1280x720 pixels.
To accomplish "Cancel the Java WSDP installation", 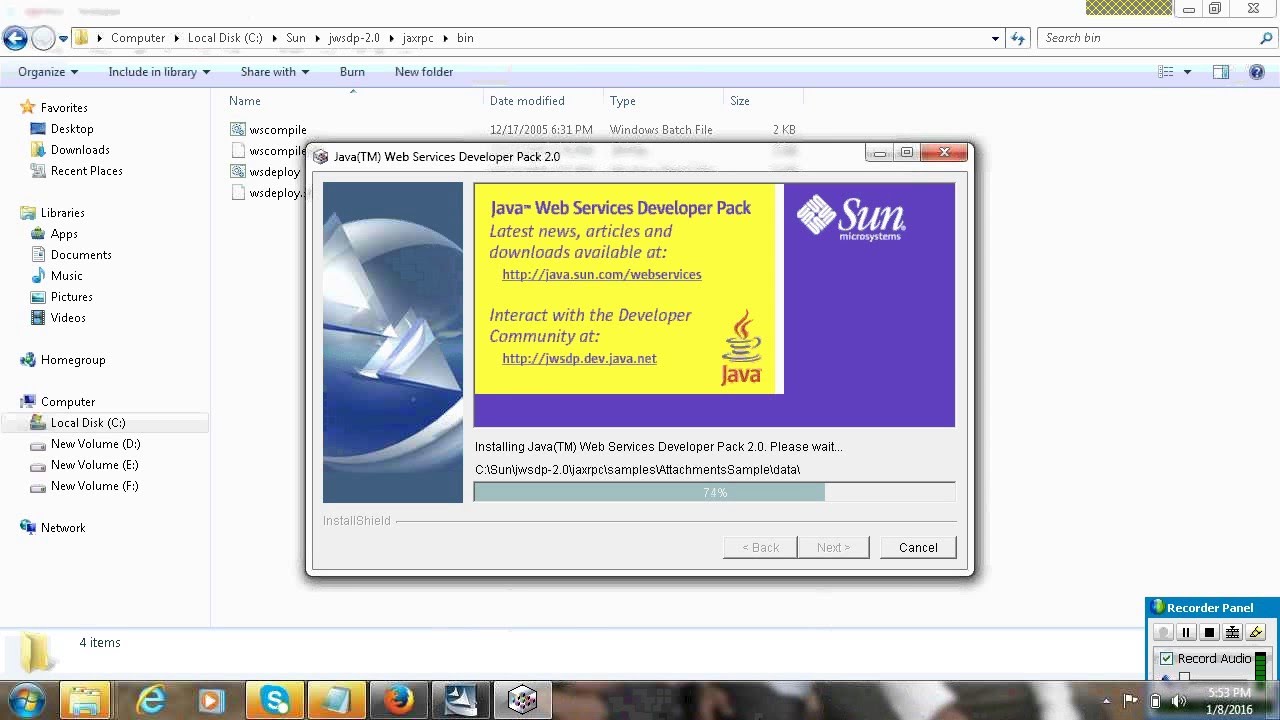I will point(918,548).
